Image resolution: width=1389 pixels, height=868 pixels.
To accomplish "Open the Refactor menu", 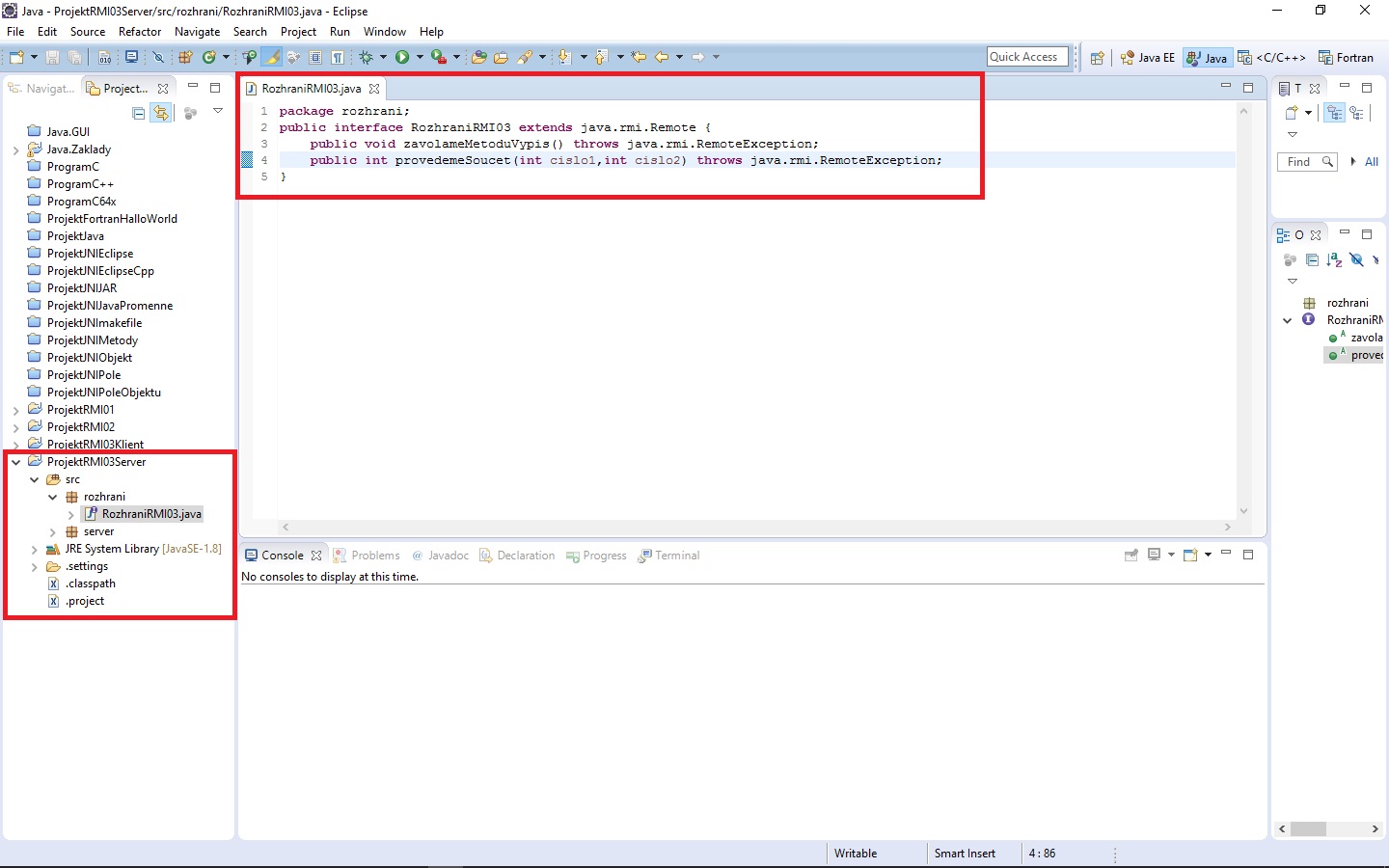I will [140, 32].
